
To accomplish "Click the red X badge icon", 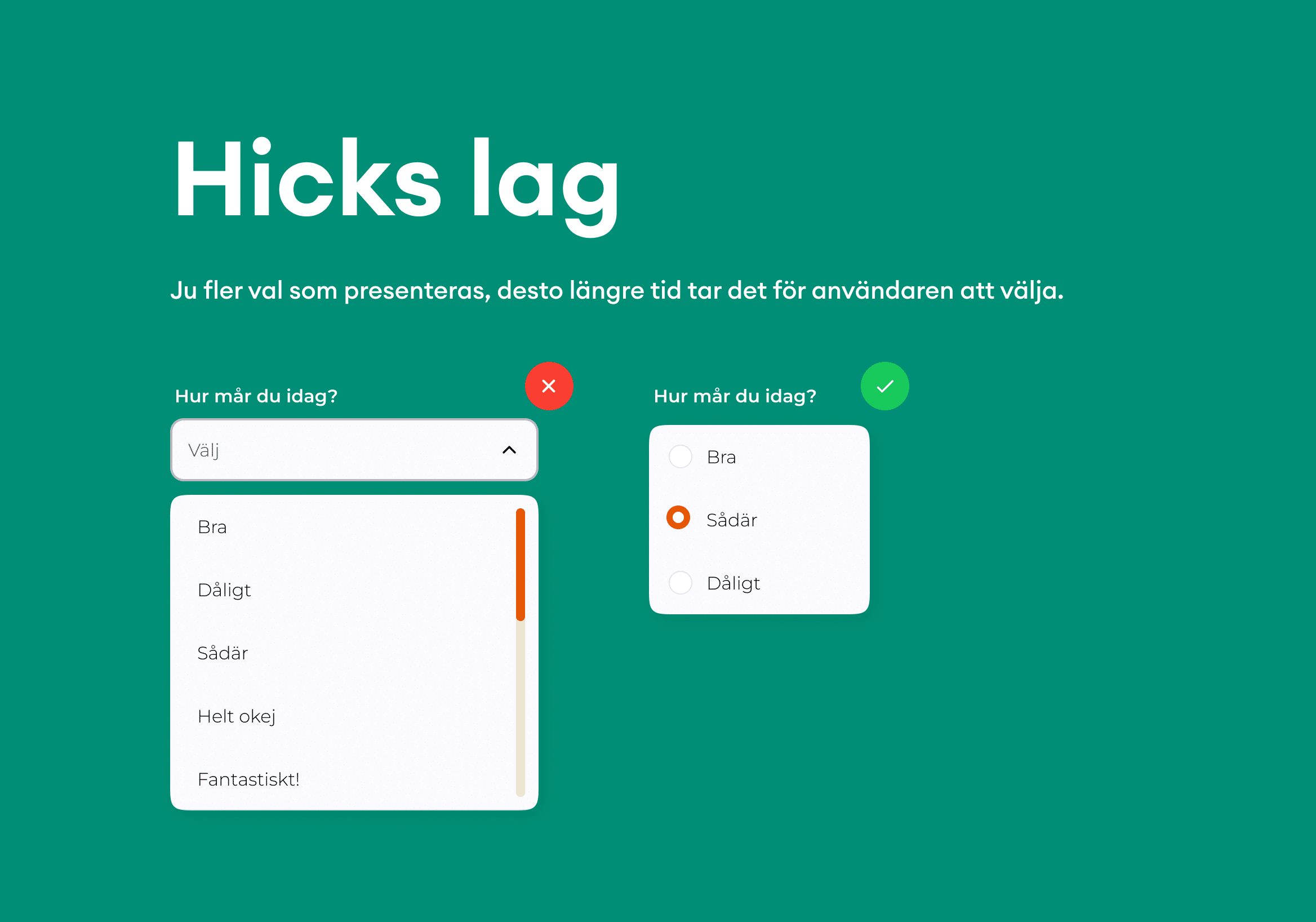I will click(549, 386).
